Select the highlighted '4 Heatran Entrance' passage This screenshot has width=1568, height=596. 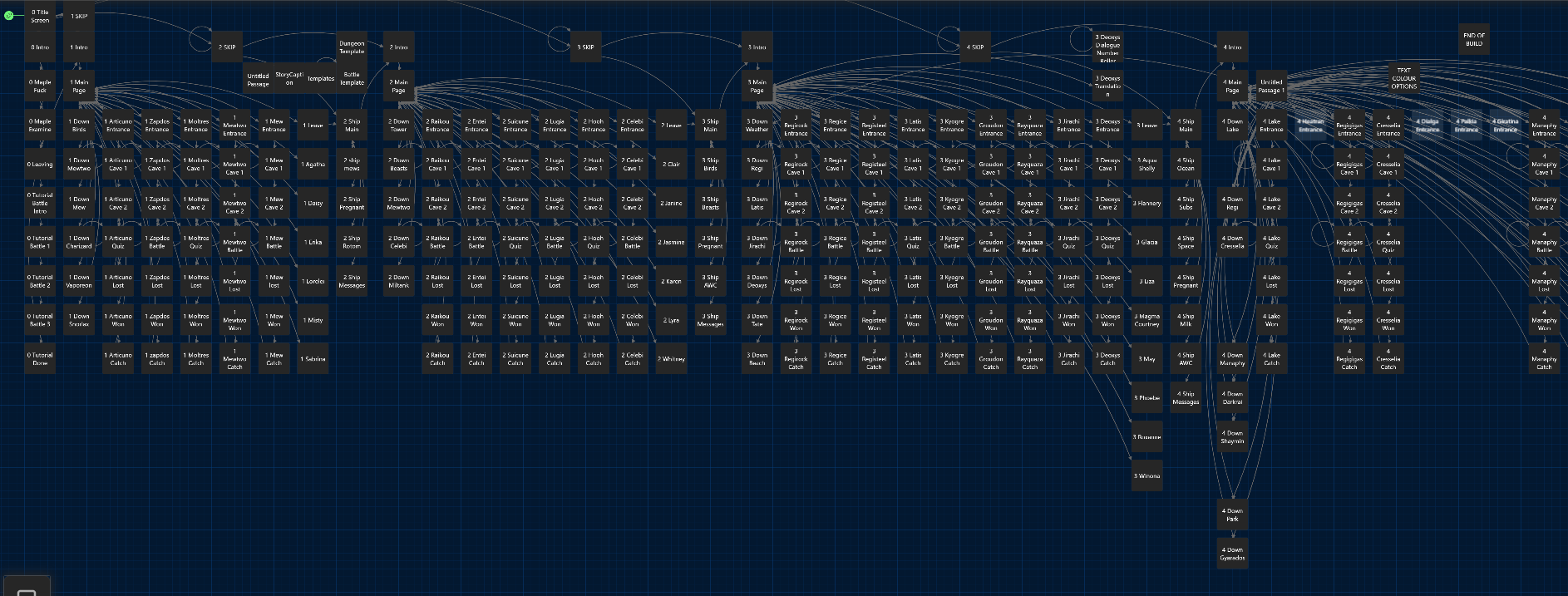(1311, 126)
